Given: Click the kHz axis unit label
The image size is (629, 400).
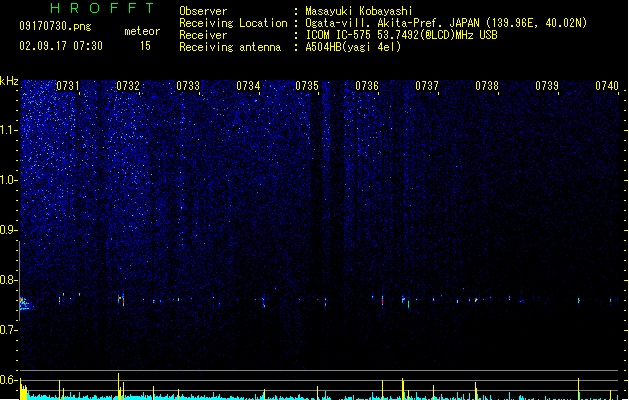Looking at the screenshot, I should click(9, 81).
